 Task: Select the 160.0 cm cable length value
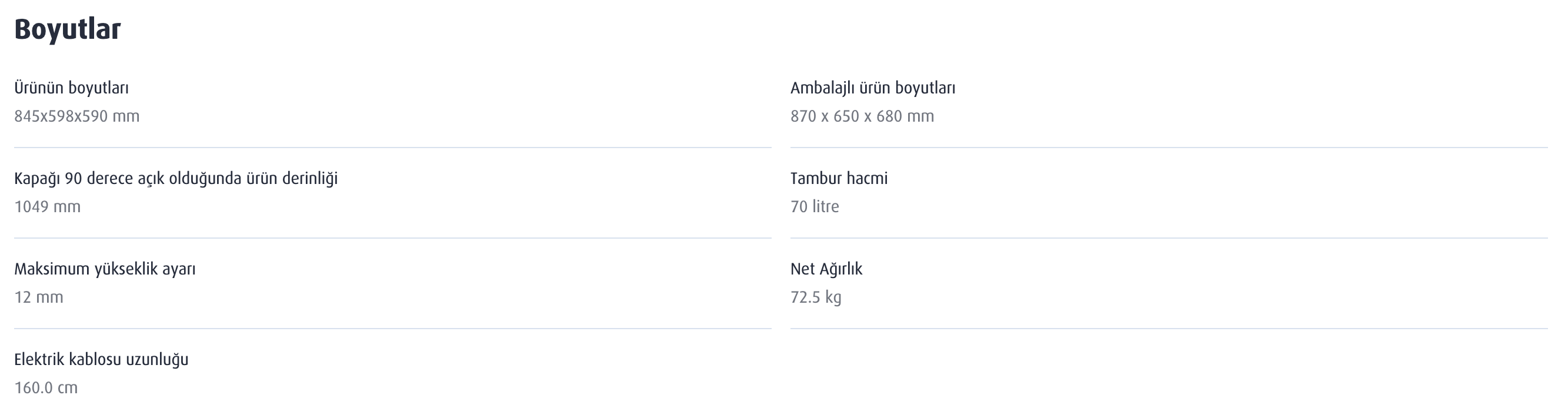[46, 388]
